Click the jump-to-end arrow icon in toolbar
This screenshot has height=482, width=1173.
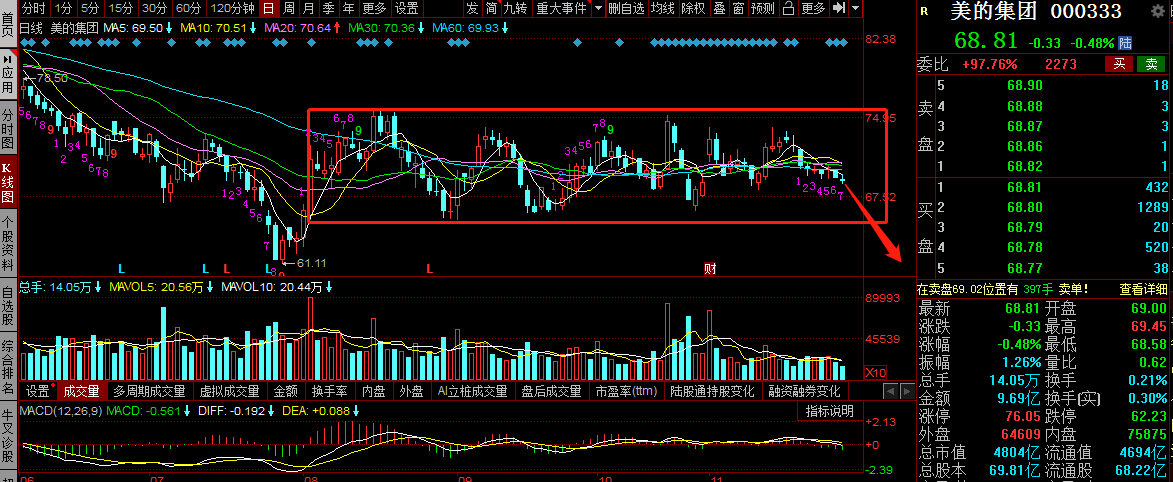tap(839, 8)
